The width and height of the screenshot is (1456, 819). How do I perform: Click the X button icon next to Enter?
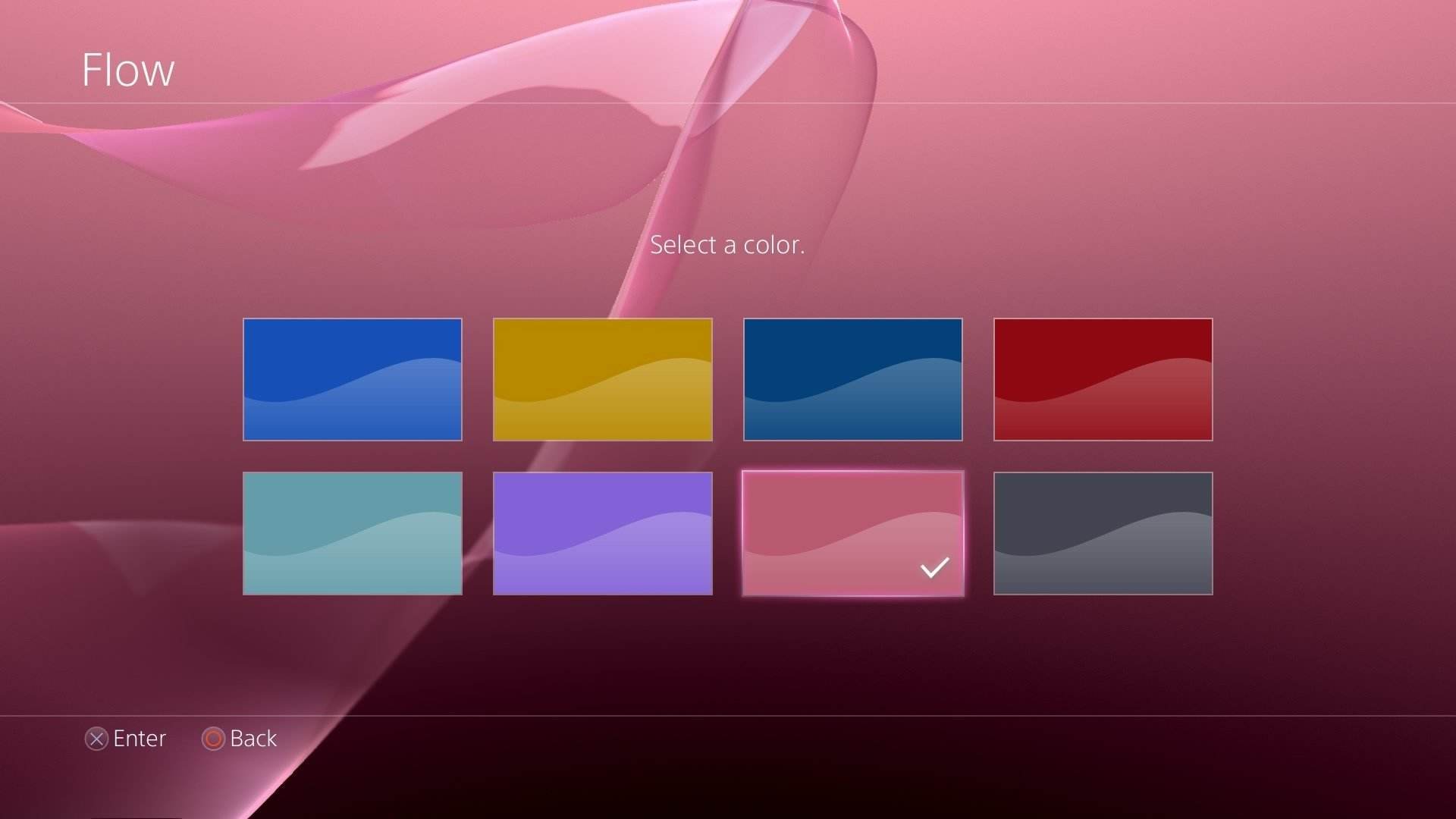(x=96, y=739)
